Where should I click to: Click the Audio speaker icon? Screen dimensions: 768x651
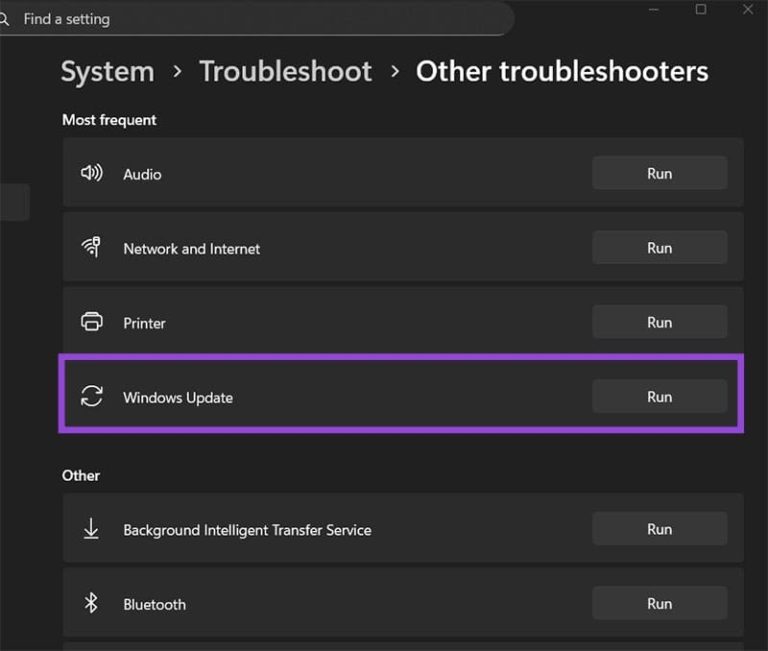(x=92, y=173)
